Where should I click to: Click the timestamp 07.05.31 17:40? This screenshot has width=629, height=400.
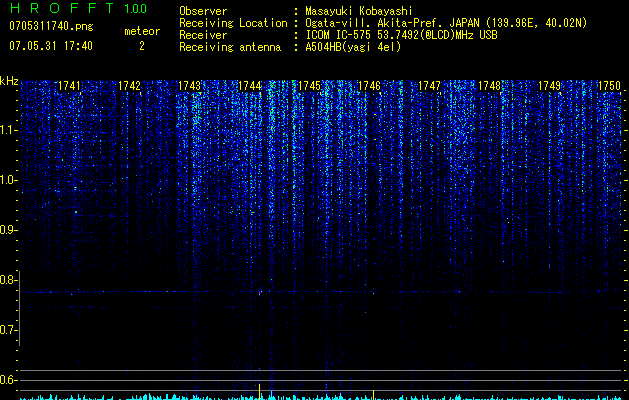51,46
